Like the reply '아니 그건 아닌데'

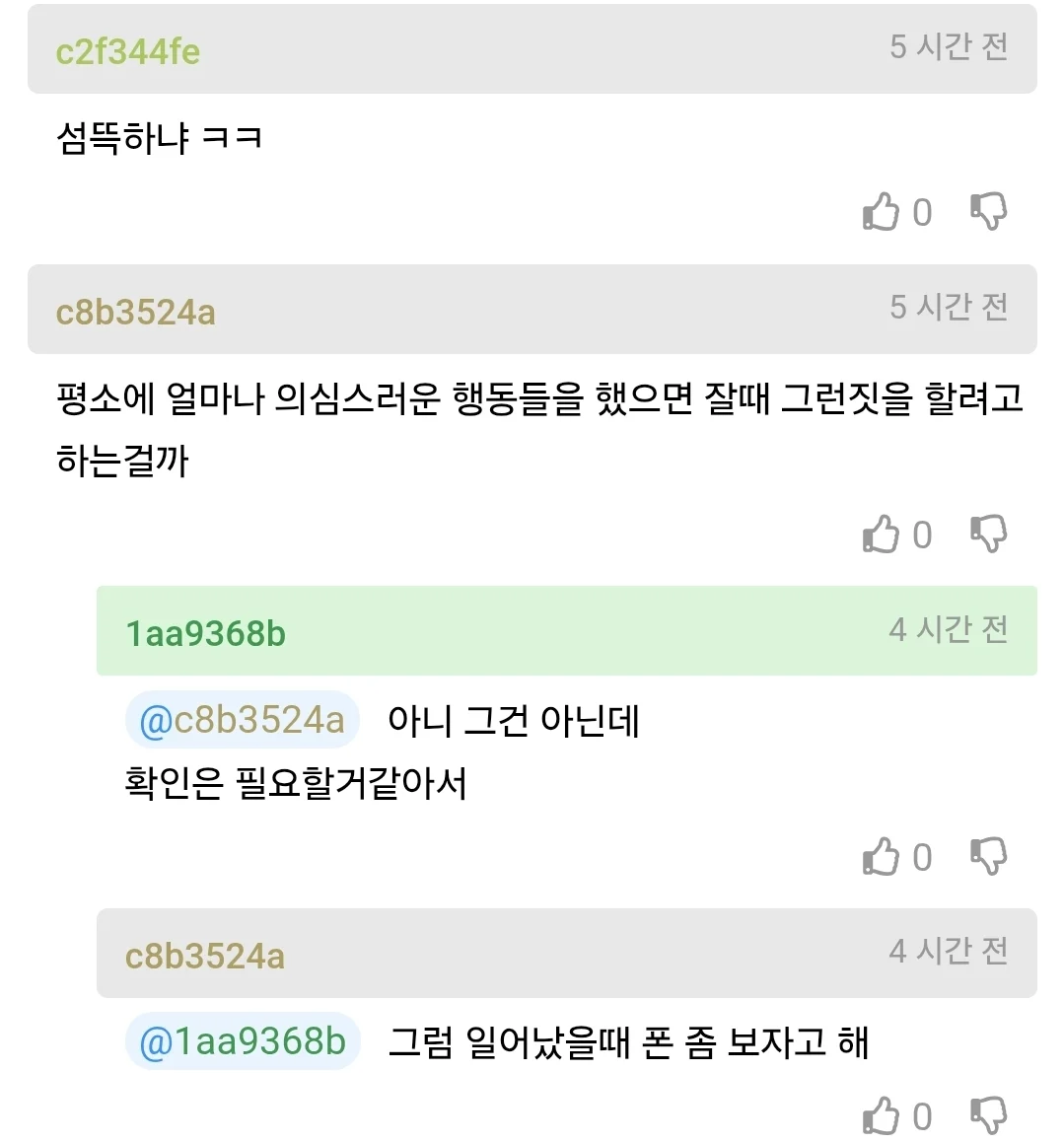click(x=881, y=857)
